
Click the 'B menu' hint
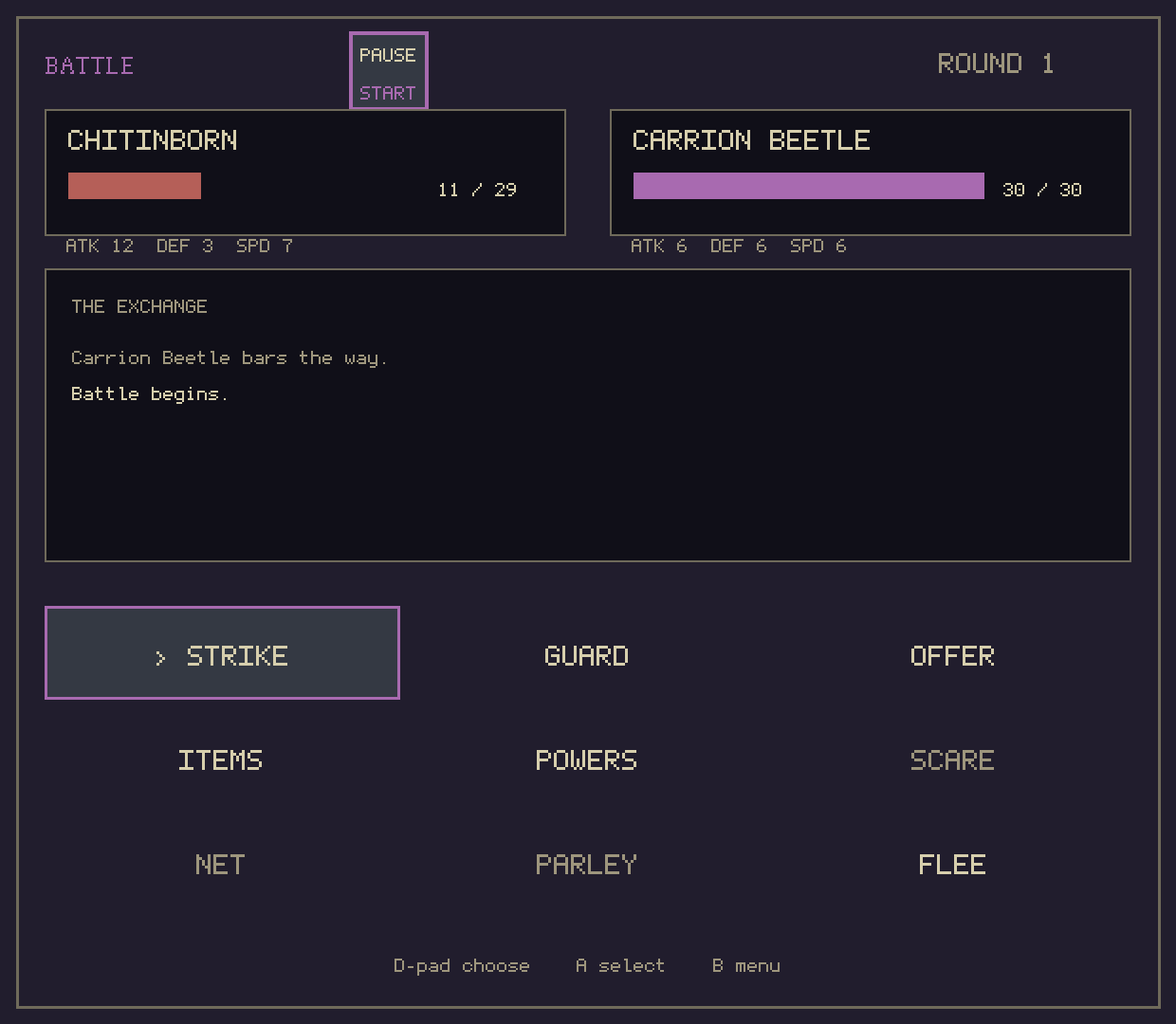pos(746,966)
